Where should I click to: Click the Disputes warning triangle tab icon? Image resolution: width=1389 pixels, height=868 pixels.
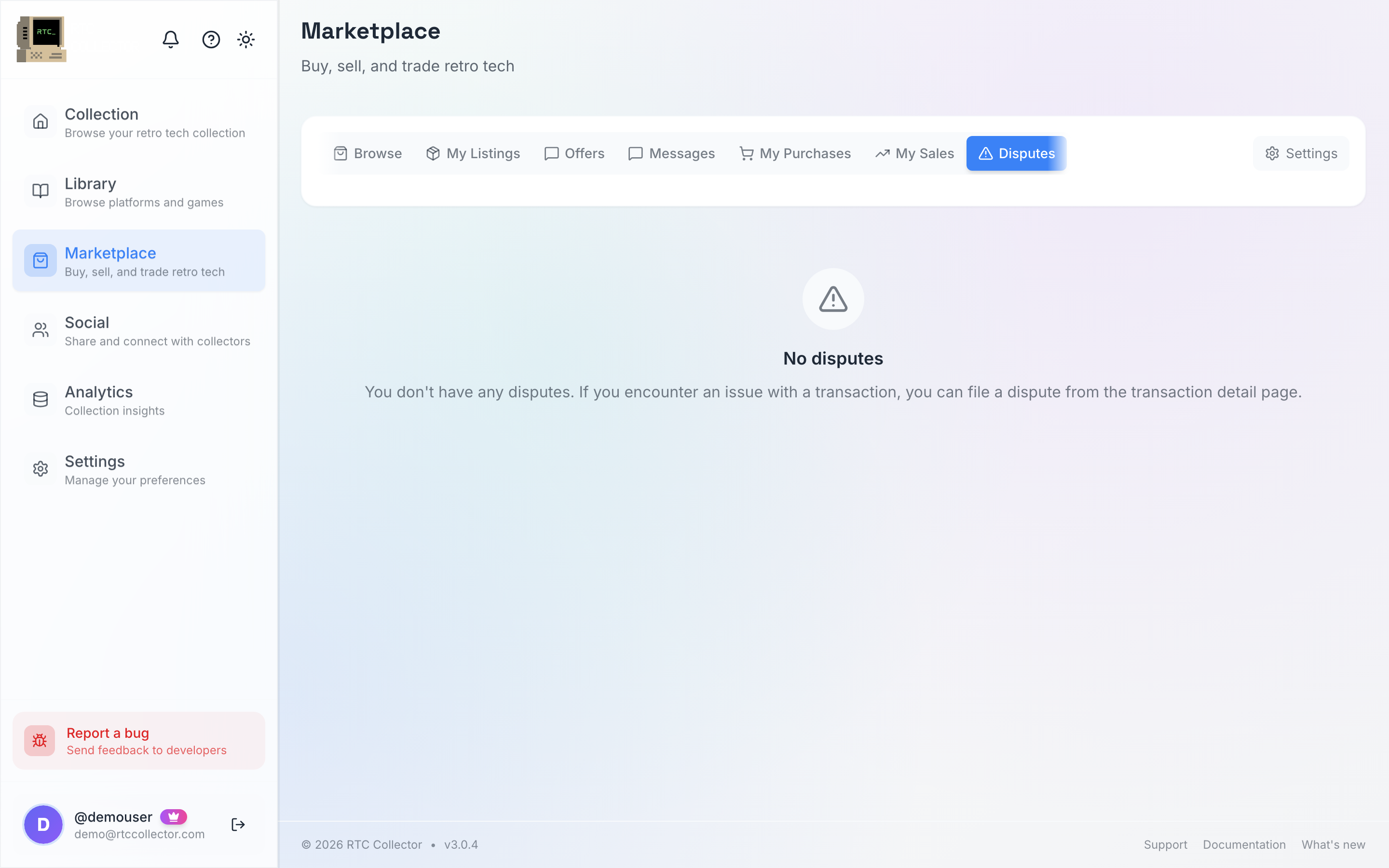tap(985, 153)
